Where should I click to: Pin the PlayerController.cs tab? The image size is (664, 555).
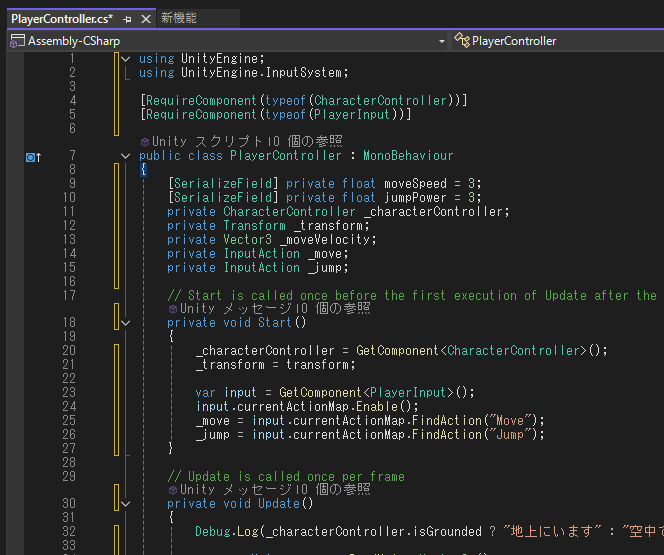[x=127, y=19]
